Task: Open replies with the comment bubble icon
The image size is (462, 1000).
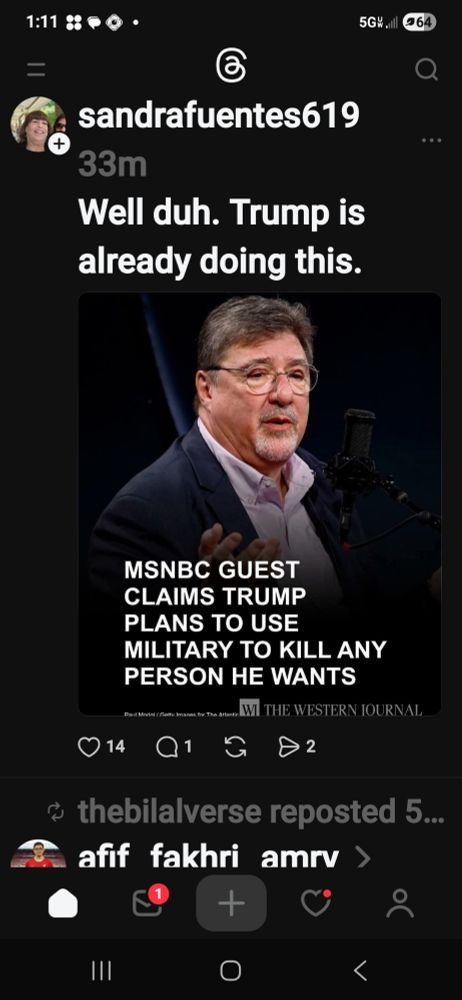Action: (x=167, y=747)
